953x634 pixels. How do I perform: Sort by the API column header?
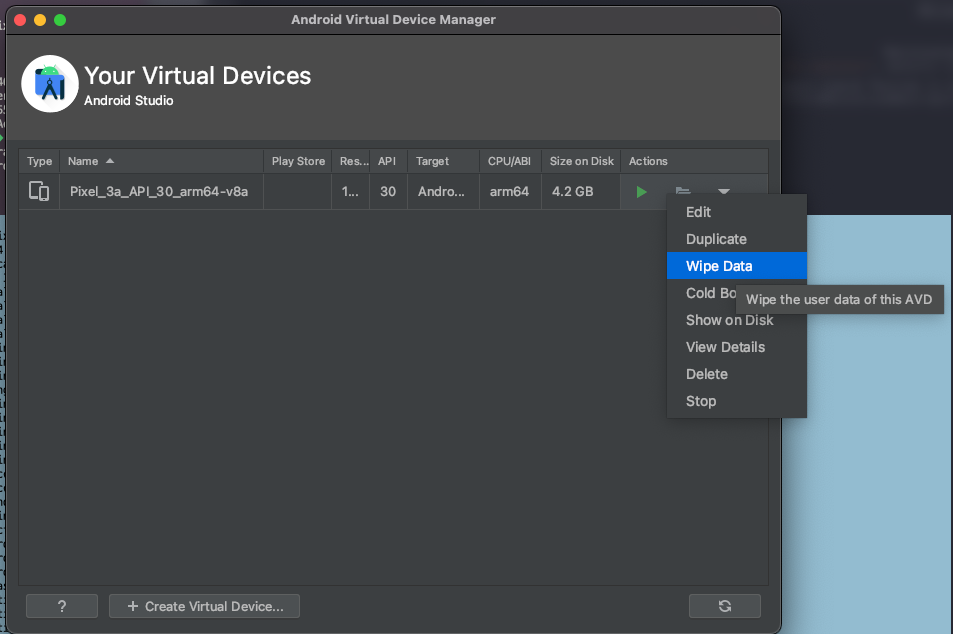(x=388, y=161)
